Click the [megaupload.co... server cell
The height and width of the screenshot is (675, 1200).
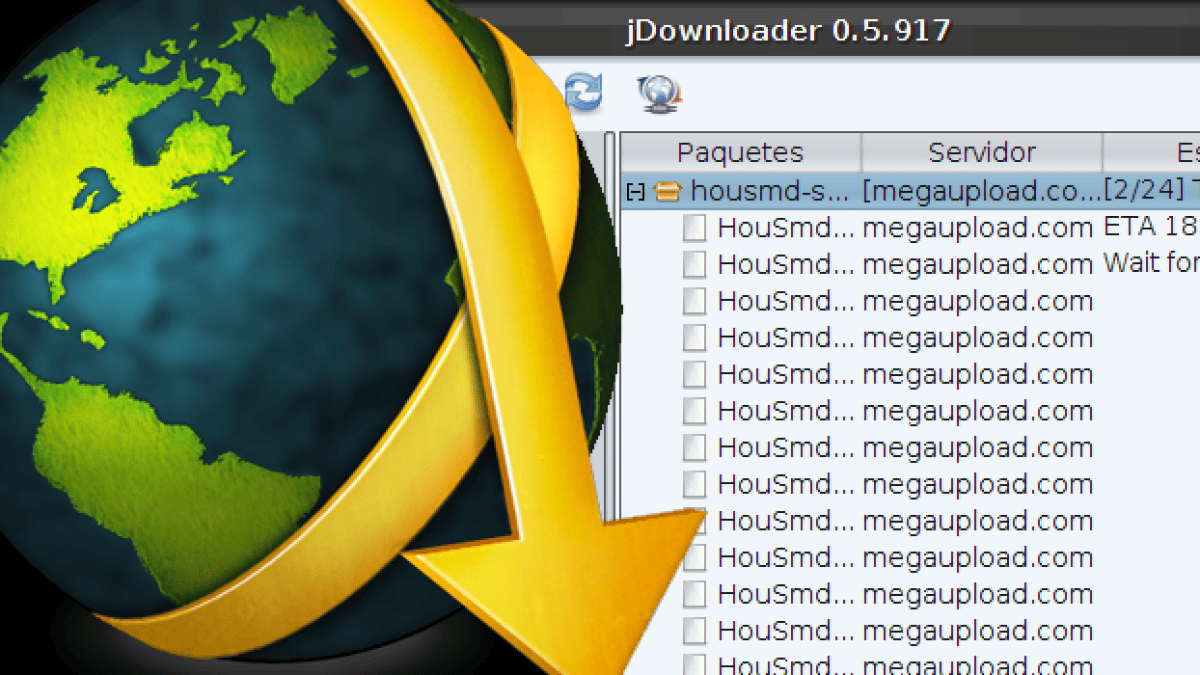pyautogui.click(x=981, y=189)
